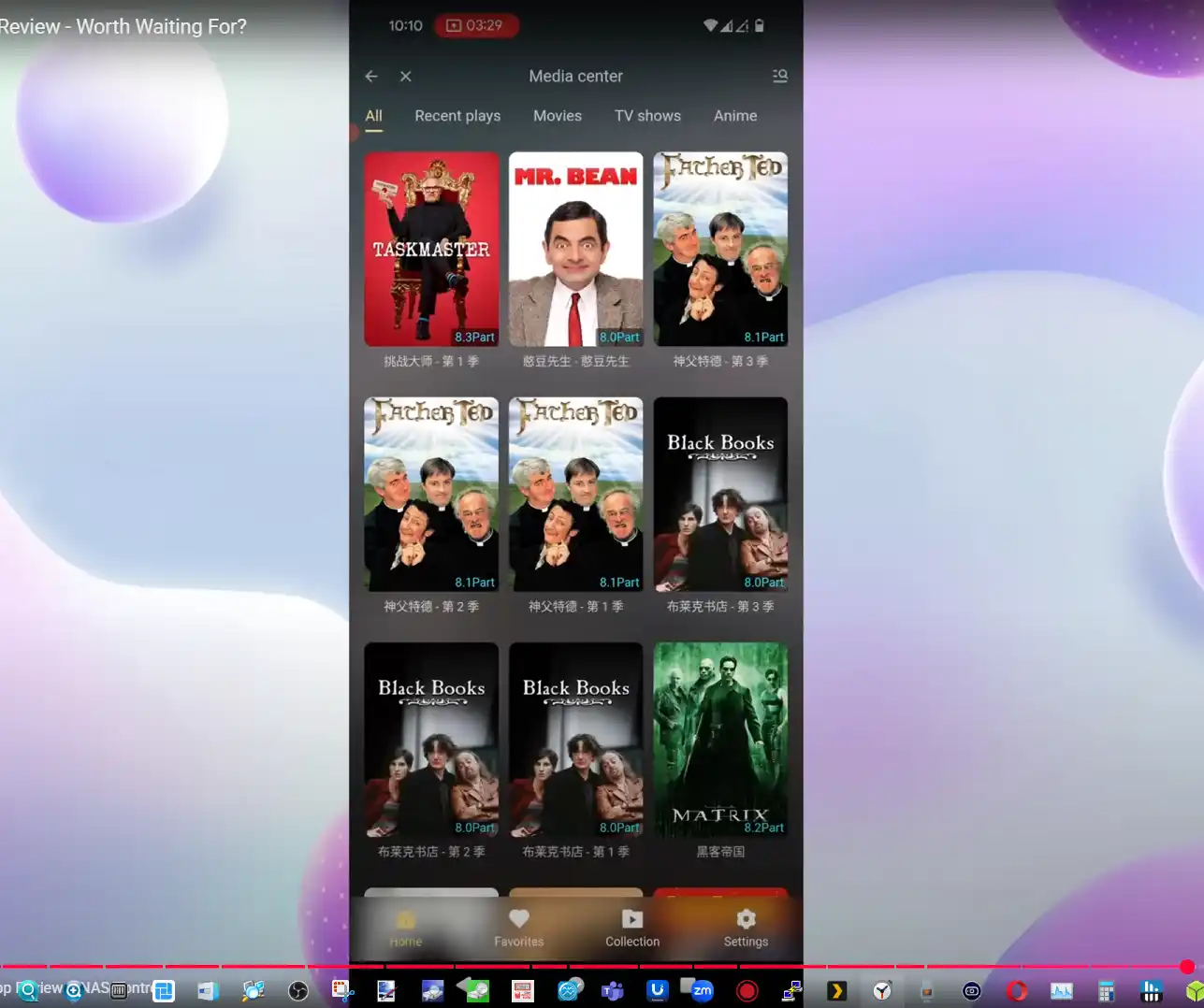Switch to the Anime tab
The image size is (1204, 1008).
click(735, 116)
